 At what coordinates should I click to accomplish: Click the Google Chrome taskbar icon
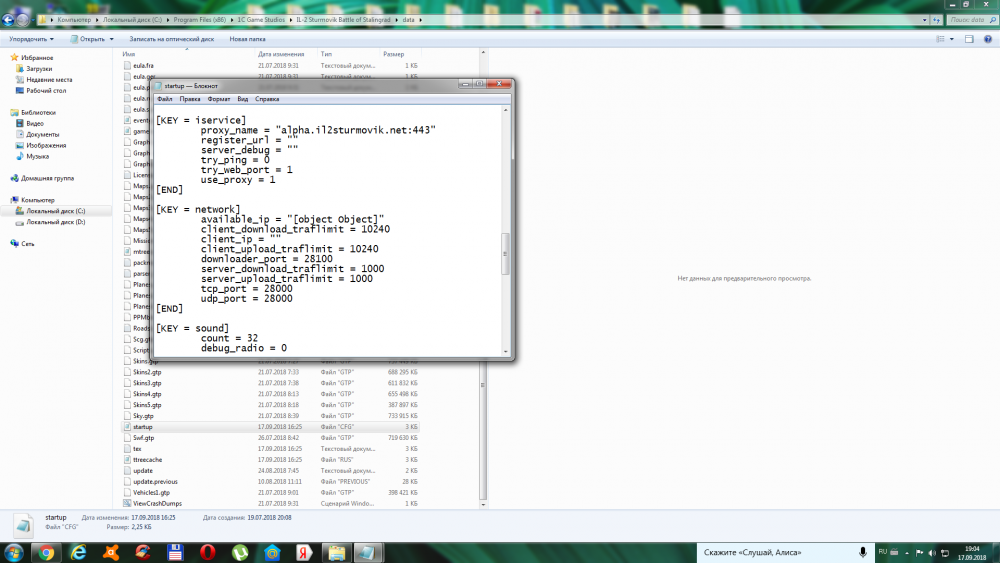pyautogui.click(x=44, y=552)
